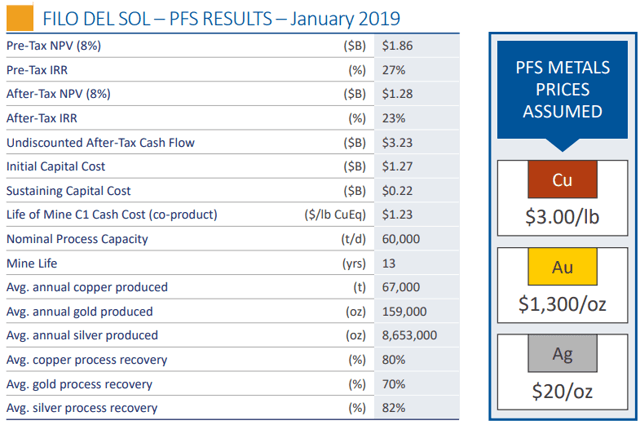This screenshot has height=425, width=640.
Task: Select the Mine Life row label
Action: click(33, 263)
